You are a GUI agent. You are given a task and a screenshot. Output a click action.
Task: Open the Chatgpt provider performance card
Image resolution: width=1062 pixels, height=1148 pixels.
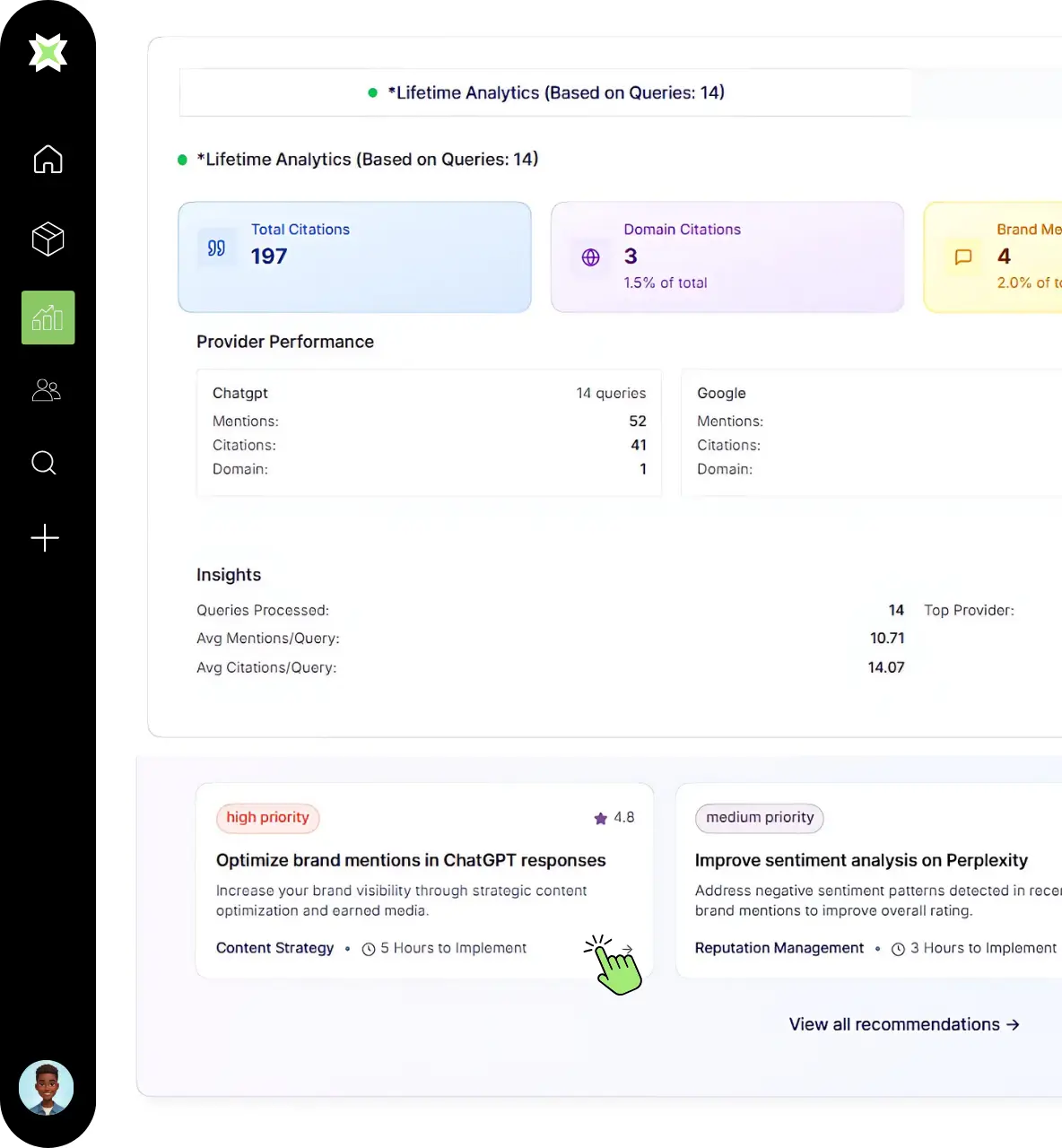429,432
